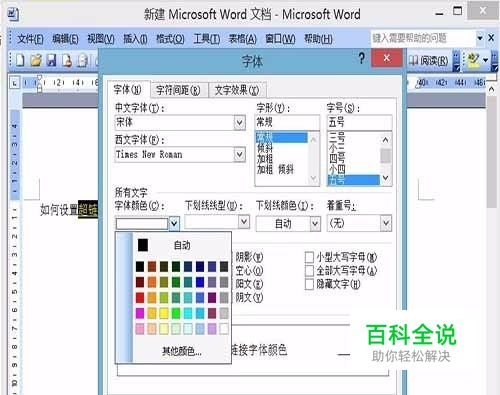Image resolution: width=500 pixels, height=395 pixels.
Task: Click the Word document icon in title bar
Action: (13, 14)
